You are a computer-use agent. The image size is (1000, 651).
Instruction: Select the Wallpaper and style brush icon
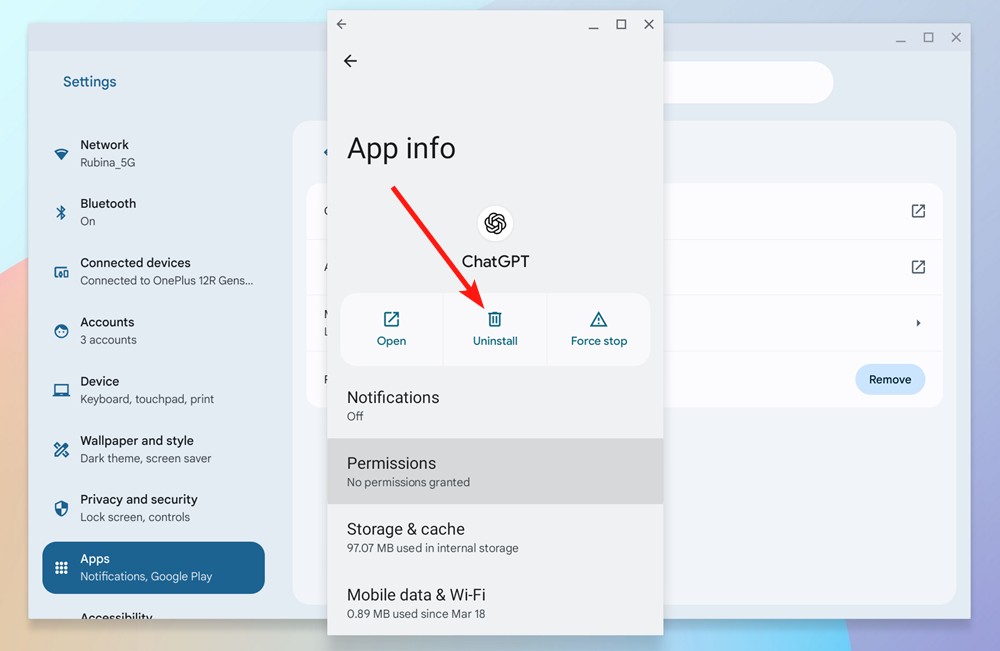click(x=61, y=448)
